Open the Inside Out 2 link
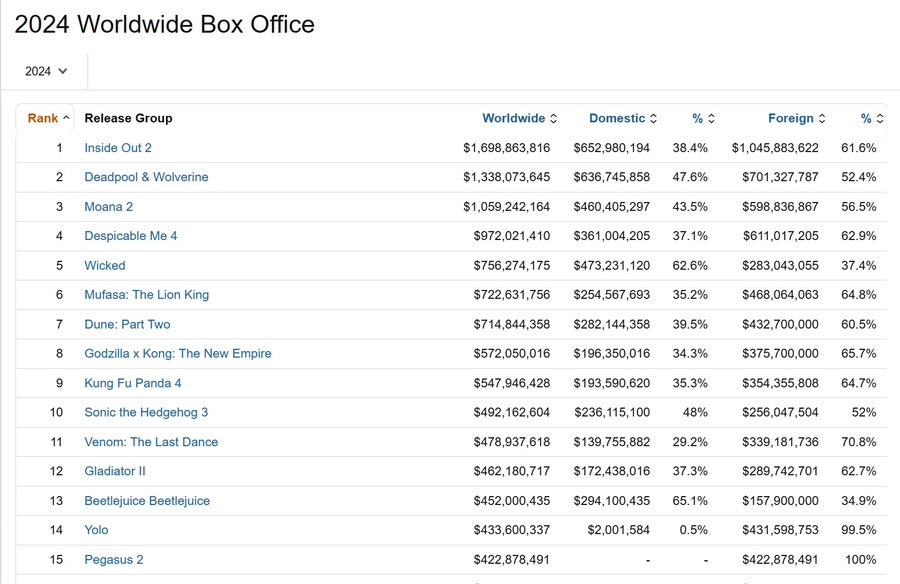900x584 pixels. coord(118,148)
